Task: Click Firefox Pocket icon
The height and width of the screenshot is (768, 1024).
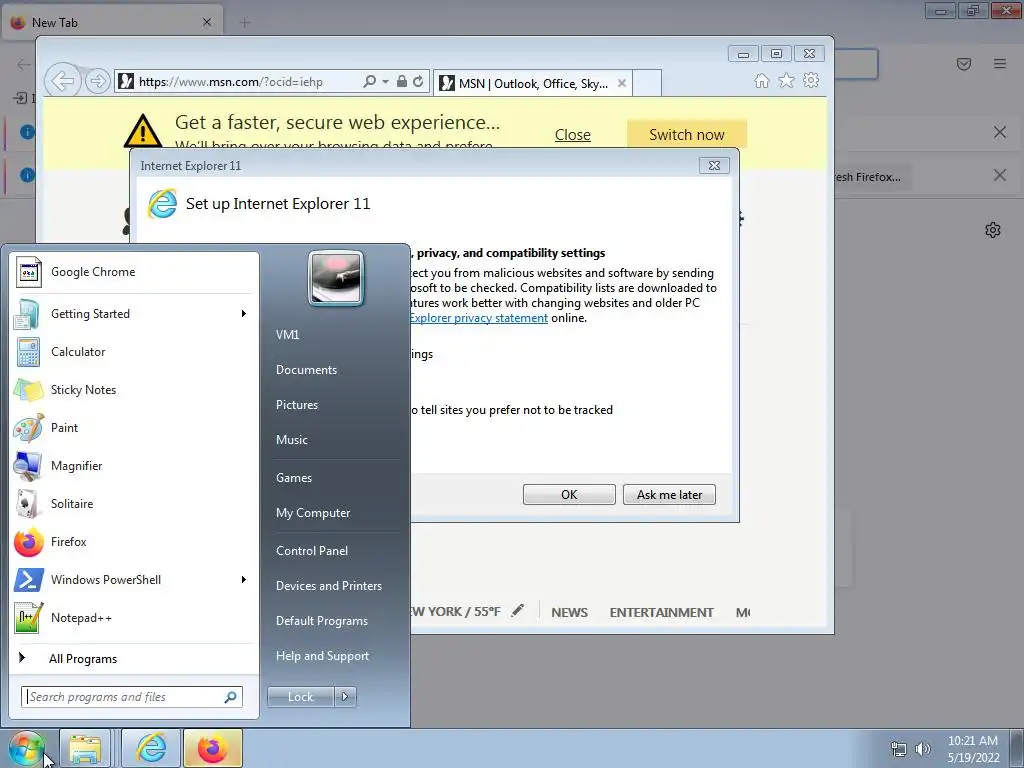Action: coord(964,64)
